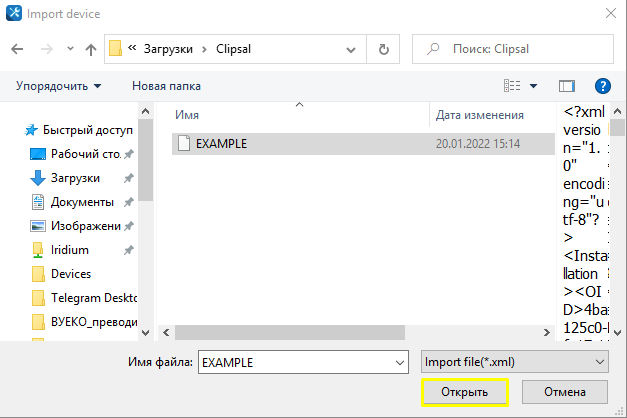Expand the recent locations dropdown arrow
Image resolution: width=627 pixels, height=418 pixels.
click(70, 49)
